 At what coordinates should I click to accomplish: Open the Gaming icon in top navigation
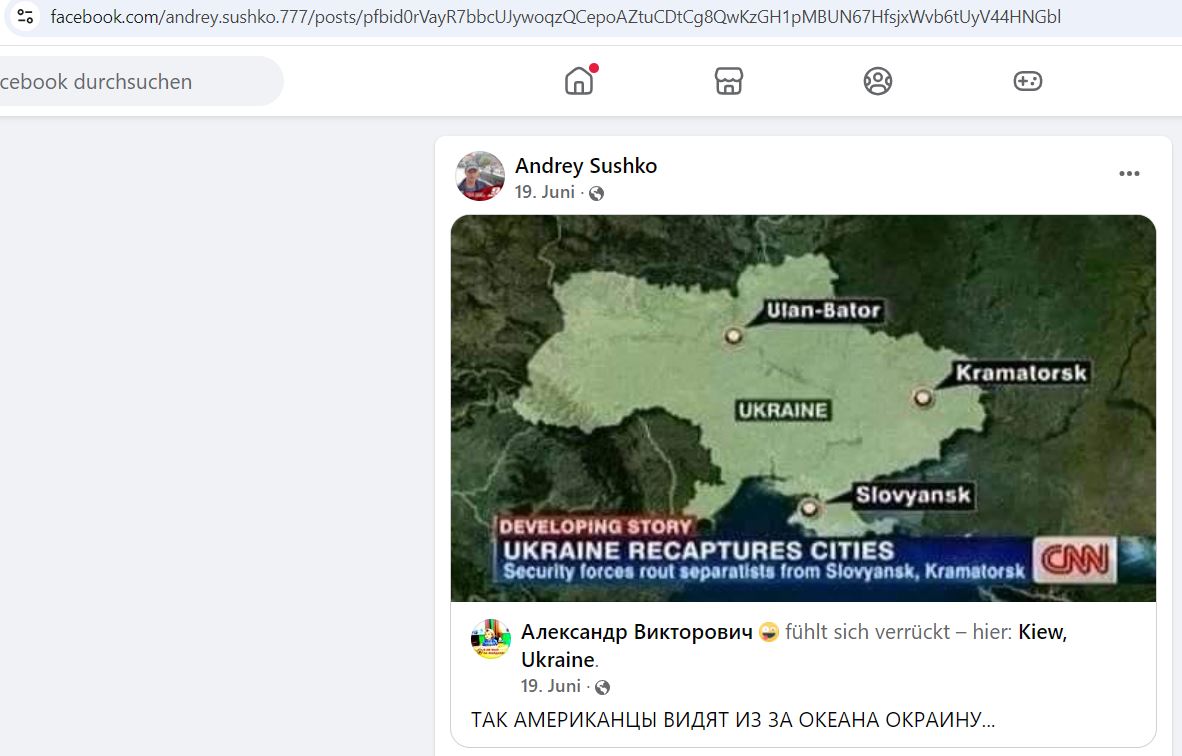[x=1027, y=81]
